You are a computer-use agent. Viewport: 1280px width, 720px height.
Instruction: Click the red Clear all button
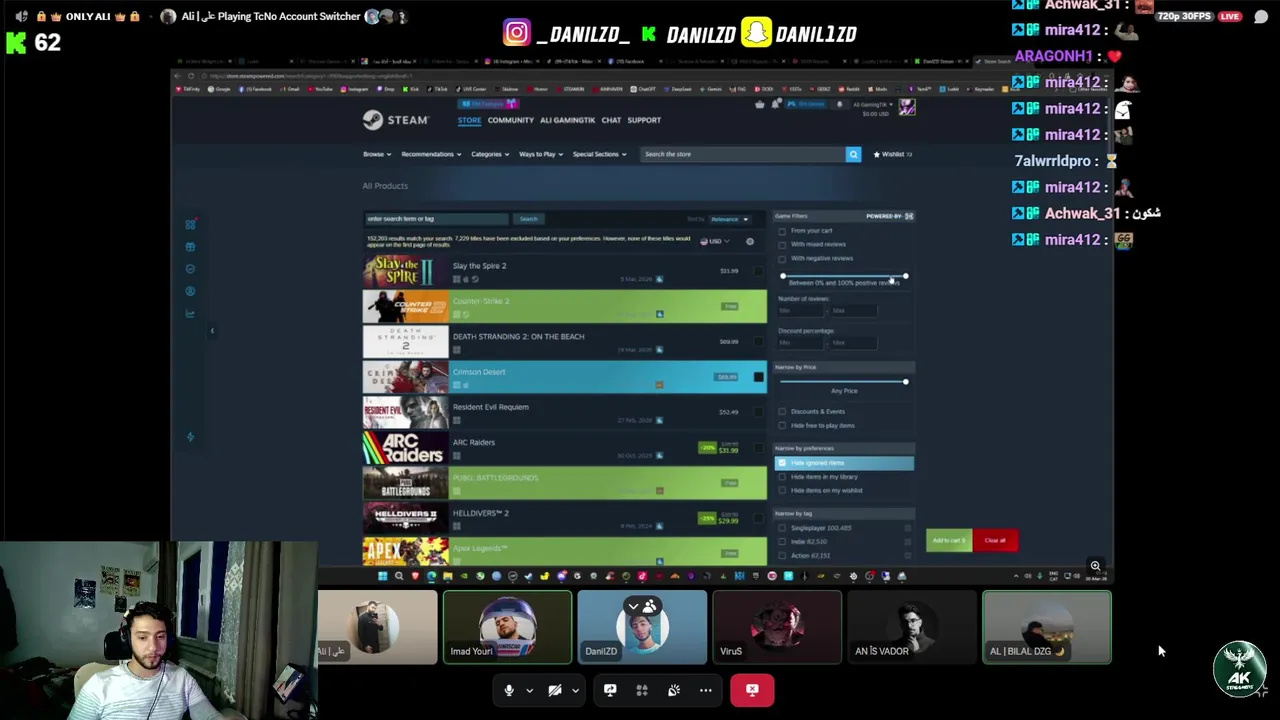995,541
